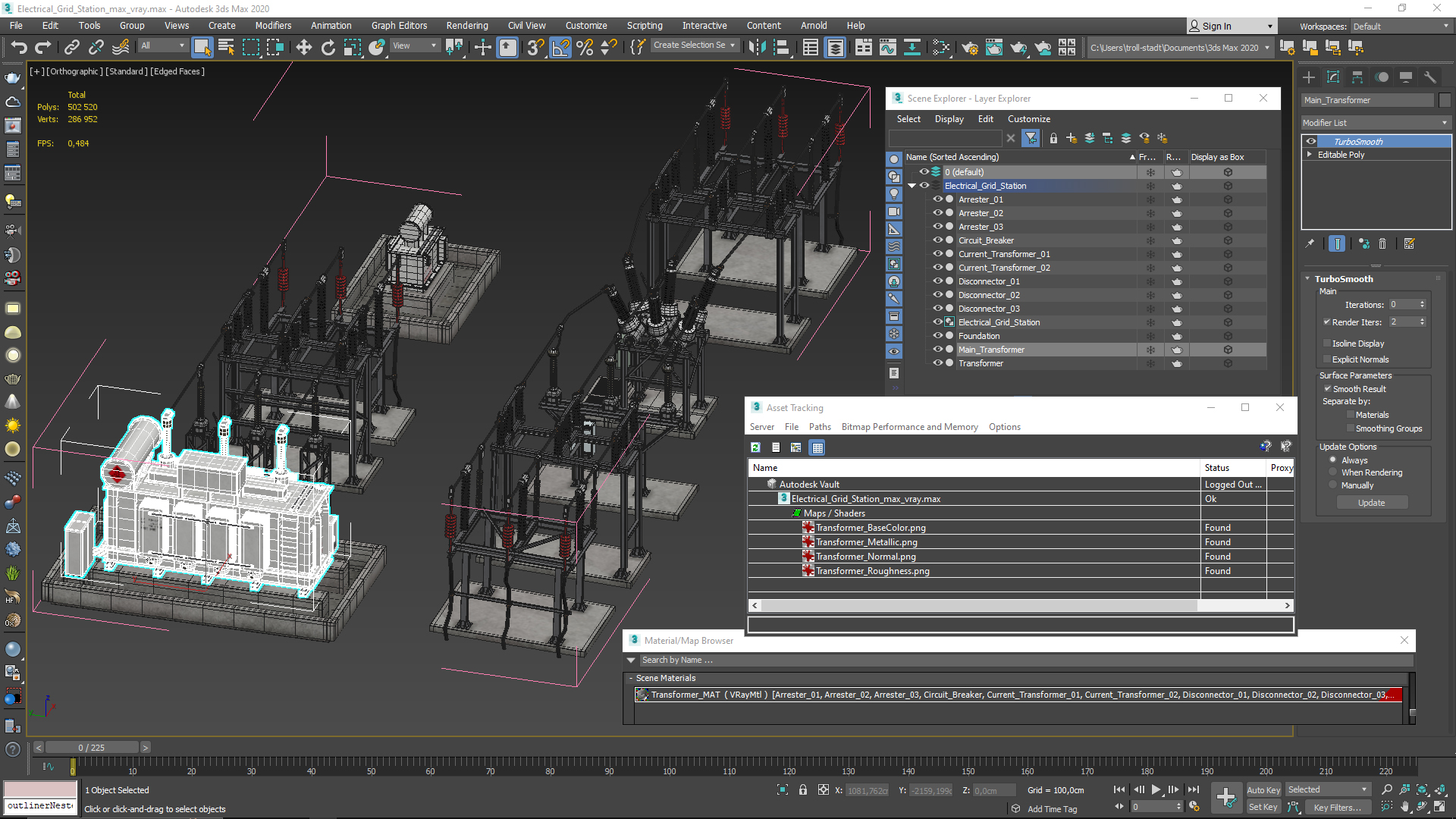Remove modifier with trash icon
Image resolution: width=1456 pixels, height=819 pixels.
click(1382, 243)
